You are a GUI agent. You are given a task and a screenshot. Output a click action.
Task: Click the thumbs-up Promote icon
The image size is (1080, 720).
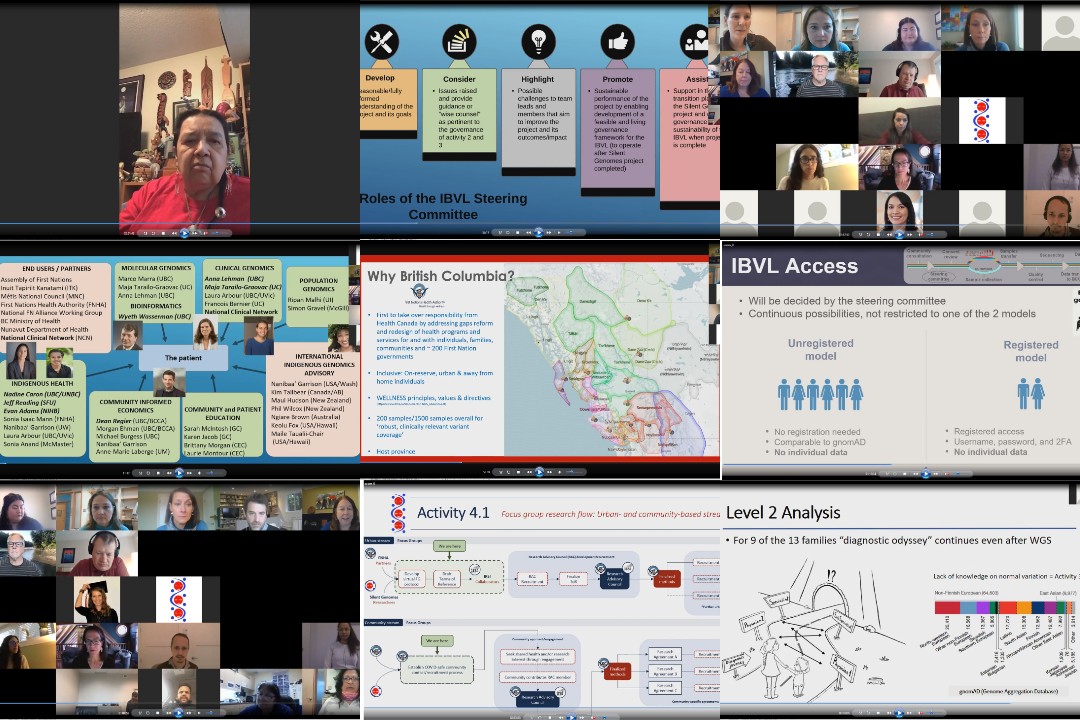(x=617, y=42)
